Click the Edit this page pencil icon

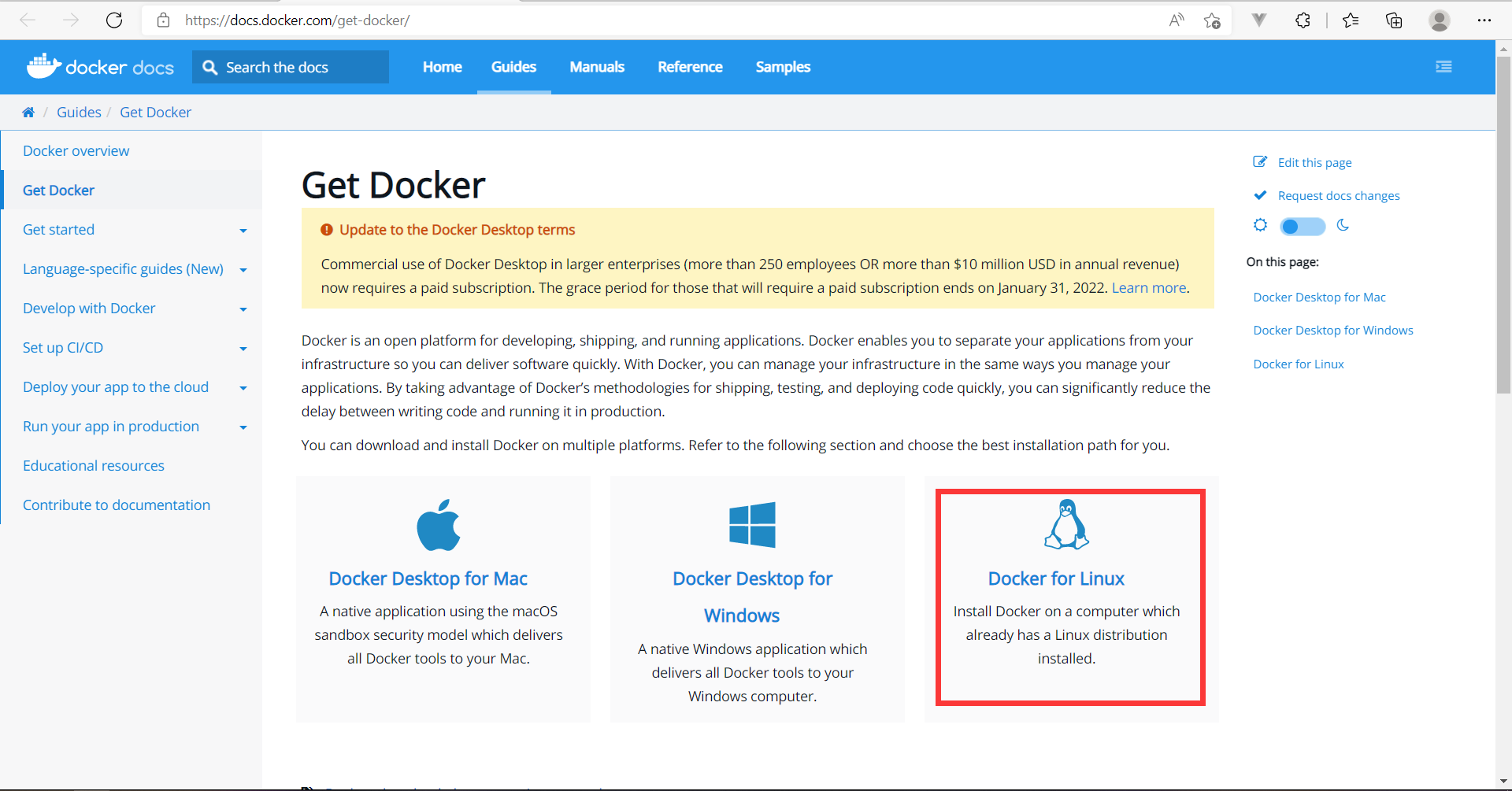pyautogui.click(x=1260, y=162)
